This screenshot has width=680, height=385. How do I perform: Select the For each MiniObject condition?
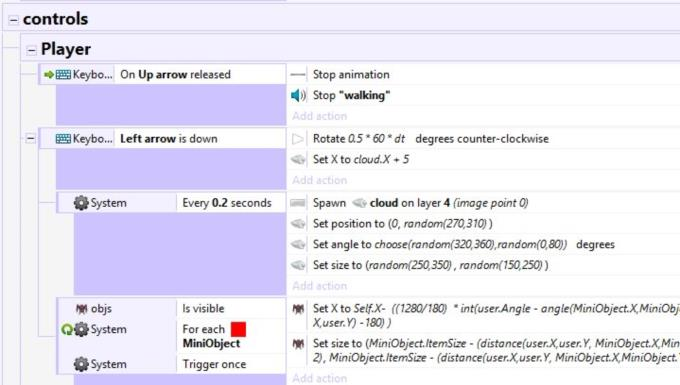tap(231, 336)
